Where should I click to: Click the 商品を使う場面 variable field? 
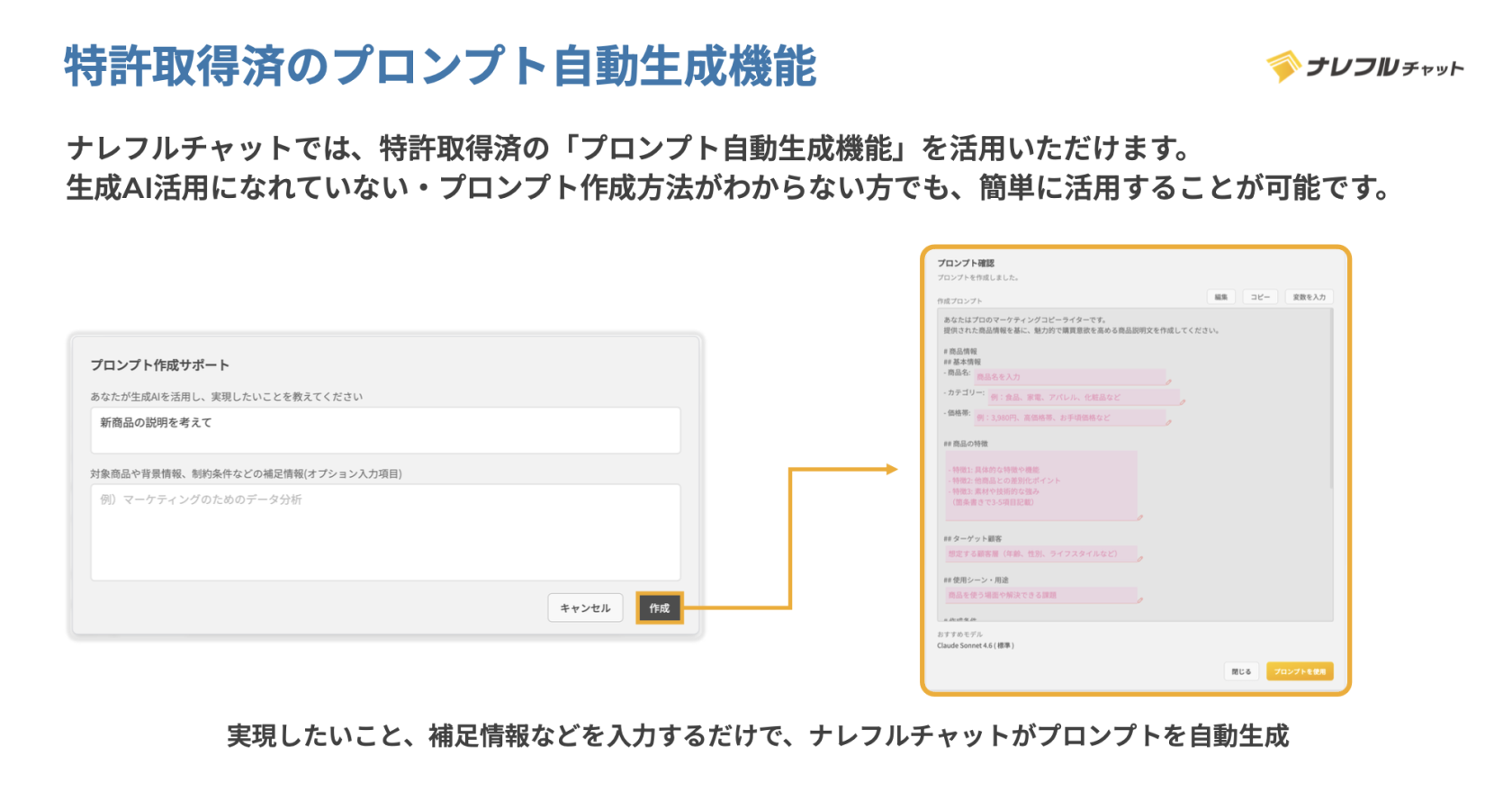click(1041, 595)
